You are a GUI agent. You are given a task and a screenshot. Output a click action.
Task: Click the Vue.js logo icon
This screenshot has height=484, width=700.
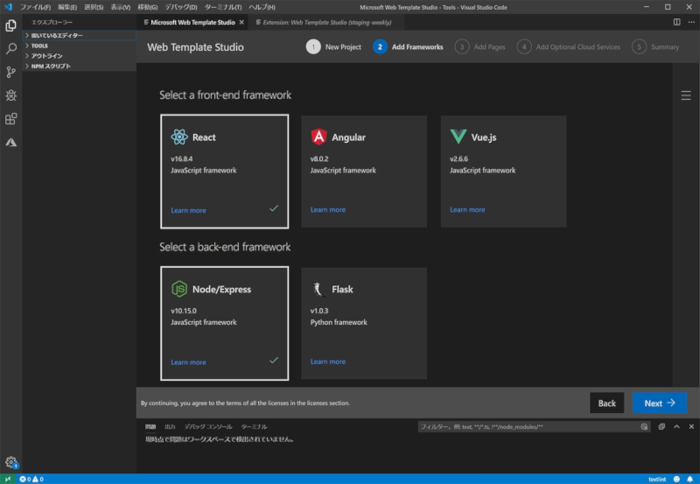pyautogui.click(x=458, y=136)
